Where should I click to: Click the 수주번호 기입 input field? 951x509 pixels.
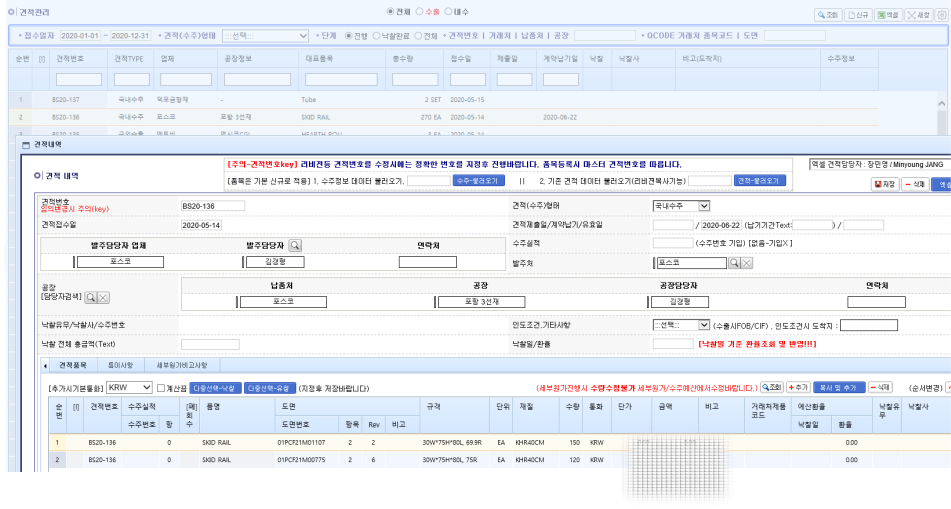(673, 243)
